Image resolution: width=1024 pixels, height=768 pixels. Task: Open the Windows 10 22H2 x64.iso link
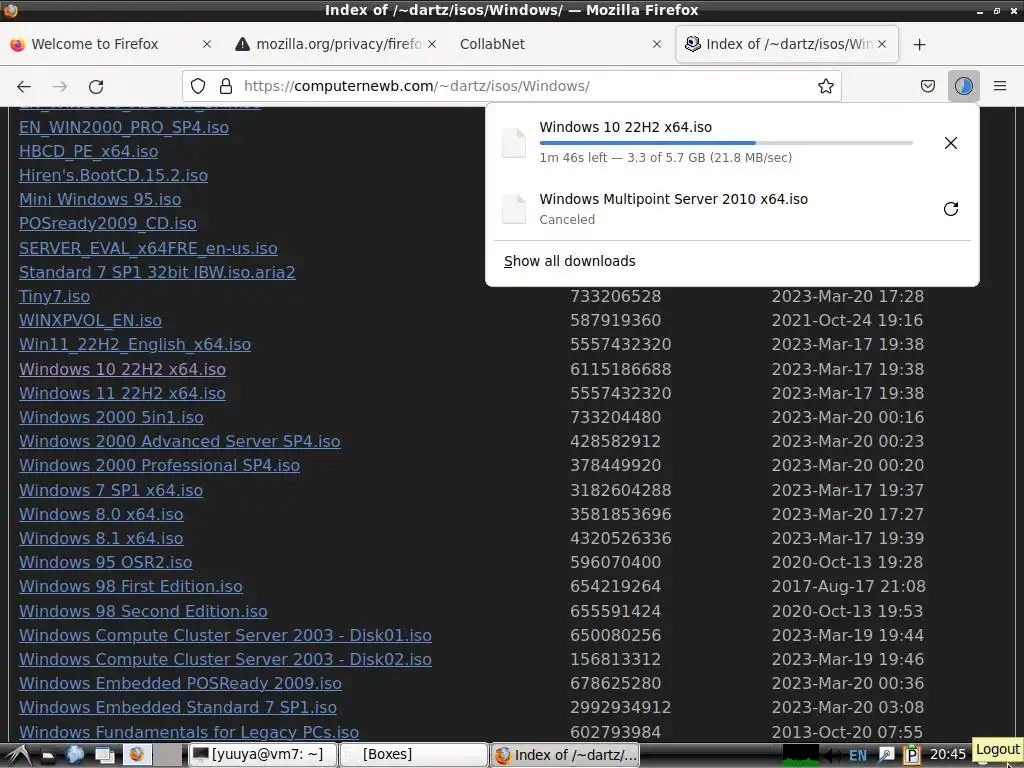coord(122,370)
